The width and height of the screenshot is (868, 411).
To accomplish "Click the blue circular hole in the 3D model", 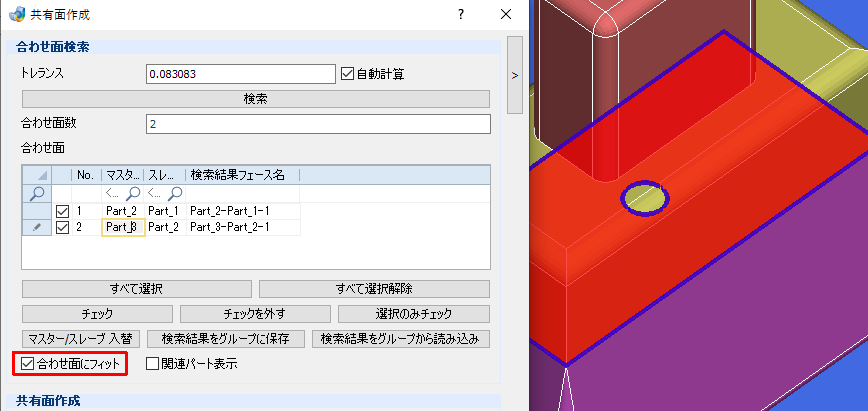I will pyautogui.click(x=645, y=197).
